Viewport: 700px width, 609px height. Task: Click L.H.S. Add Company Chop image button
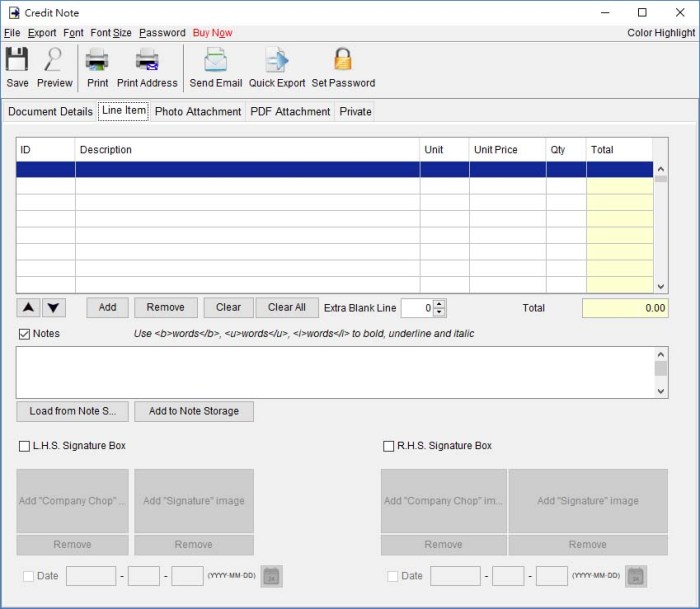pyautogui.click(x=73, y=501)
